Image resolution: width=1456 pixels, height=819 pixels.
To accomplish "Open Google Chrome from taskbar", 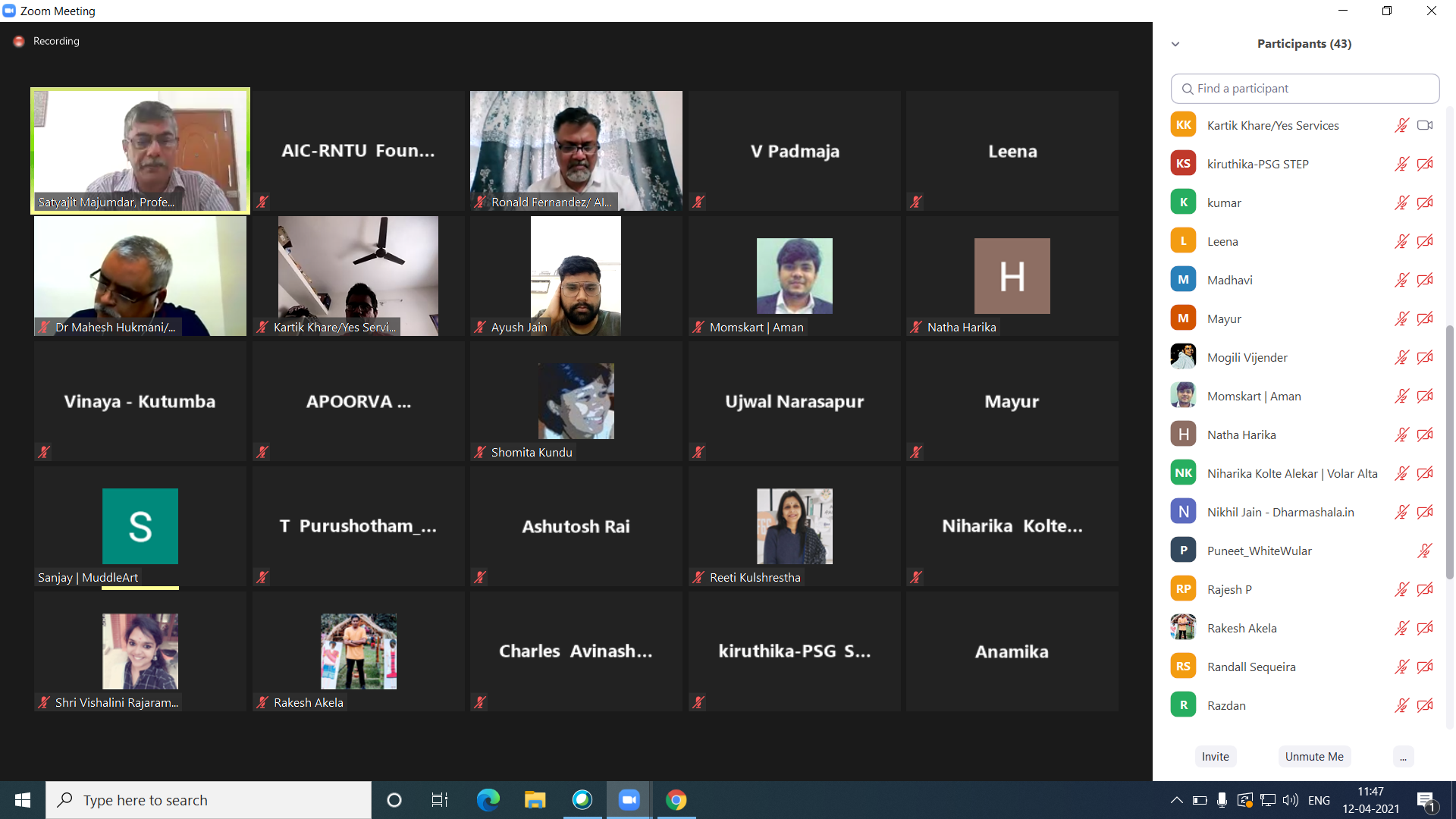I will point(676,800).
